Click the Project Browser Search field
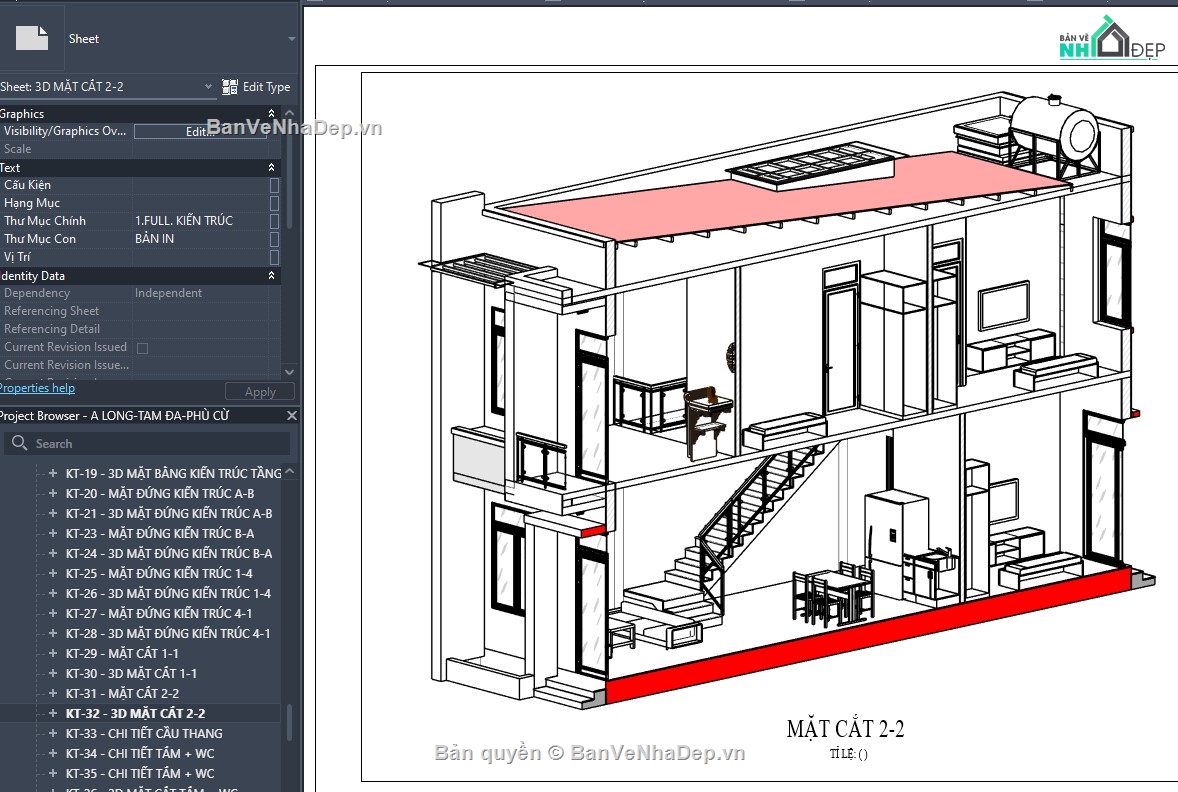1178x792 pixels. pos(146,443)
